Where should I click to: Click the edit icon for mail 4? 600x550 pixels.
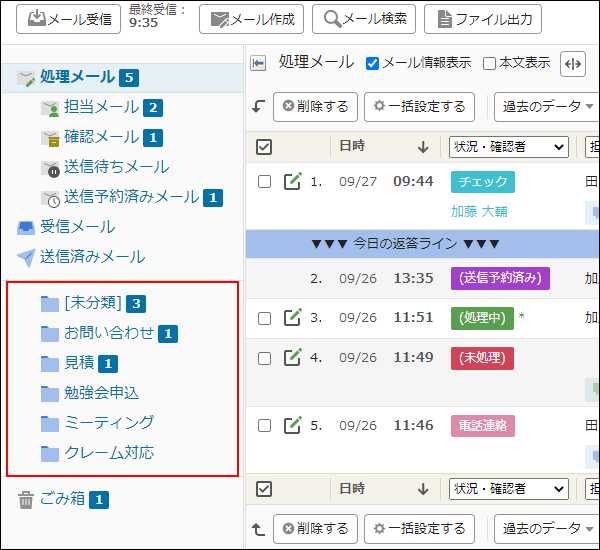coord(293,357)
